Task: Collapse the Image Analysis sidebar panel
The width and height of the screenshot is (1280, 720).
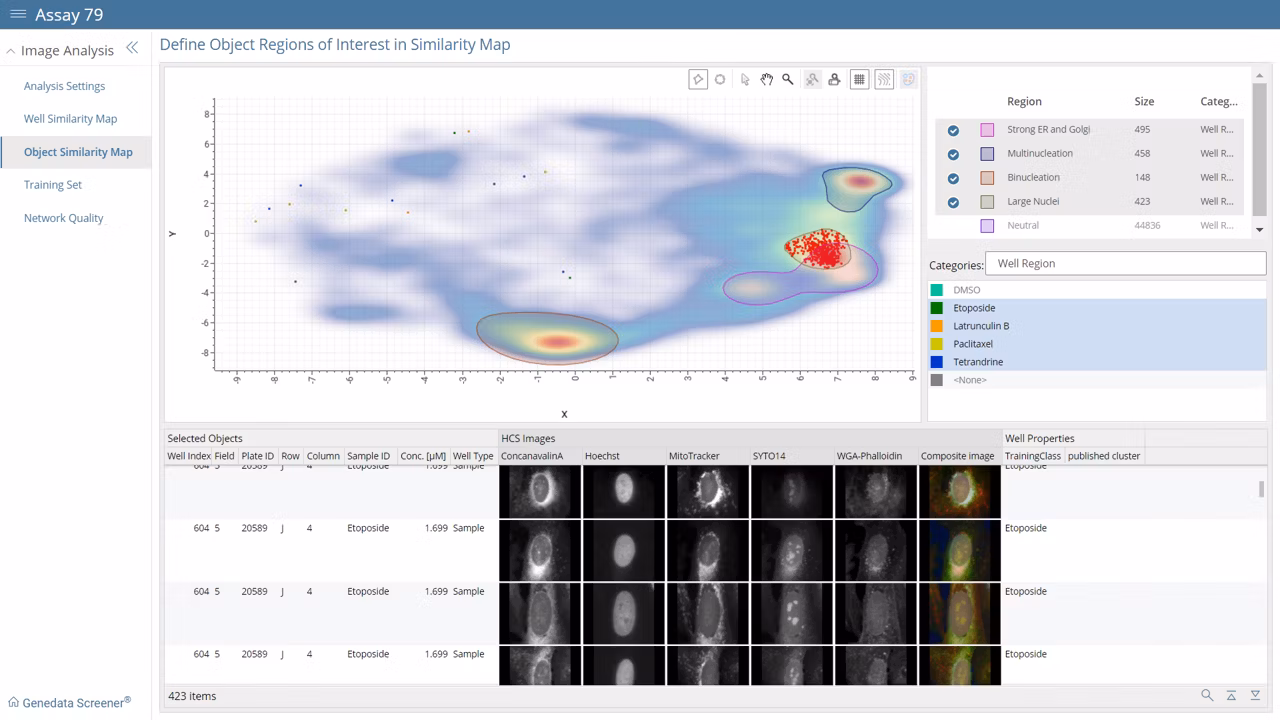Action: (132, 49)
